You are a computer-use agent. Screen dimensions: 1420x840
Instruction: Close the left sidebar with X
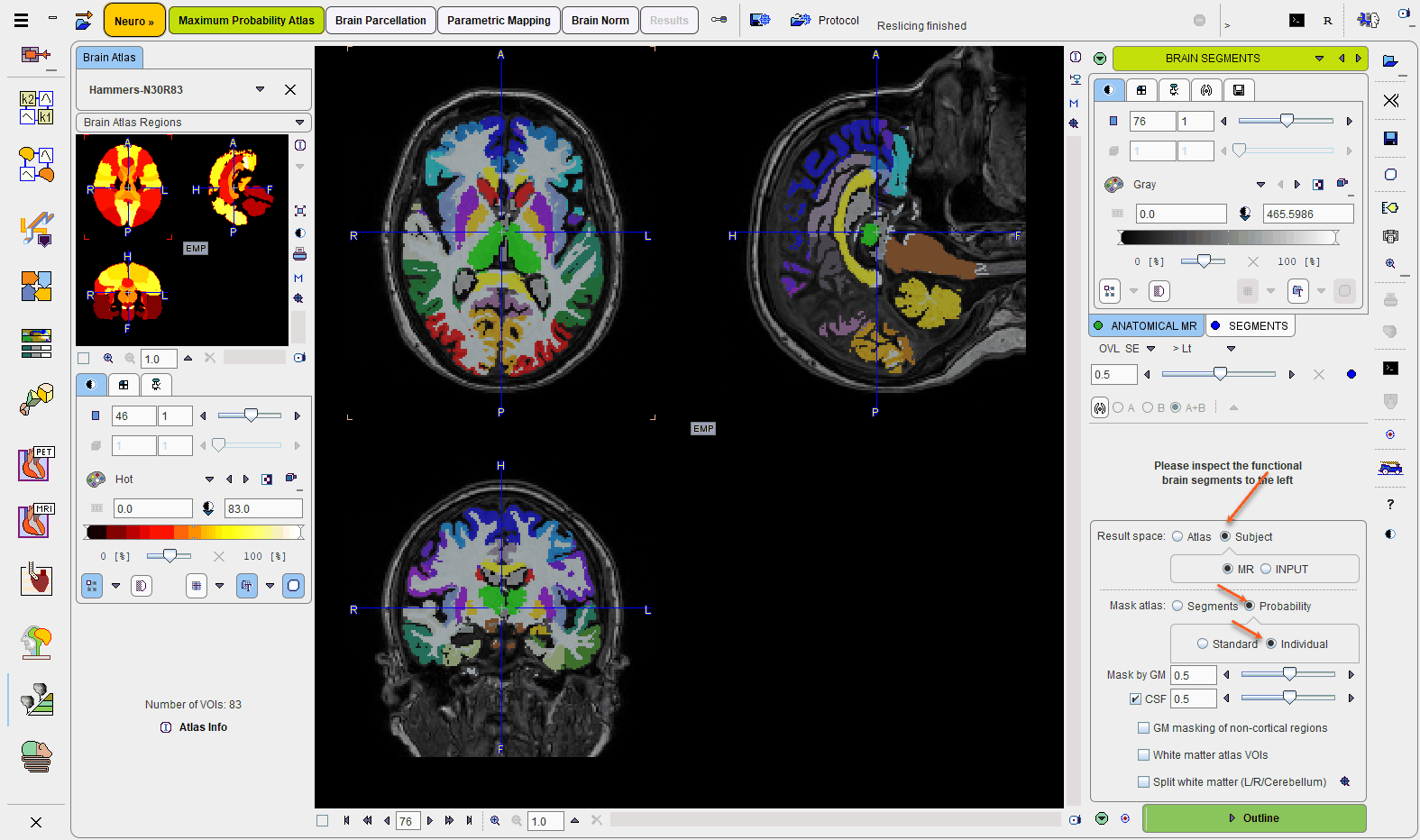tap(36, 822)
